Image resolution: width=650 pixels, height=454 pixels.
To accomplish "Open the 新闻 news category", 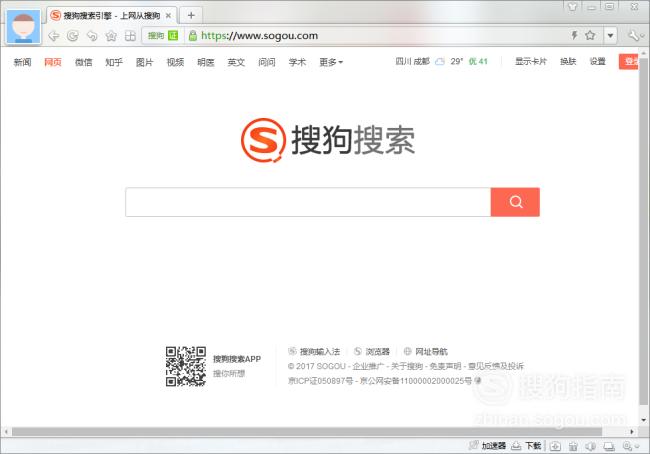I will click(22, 62).
